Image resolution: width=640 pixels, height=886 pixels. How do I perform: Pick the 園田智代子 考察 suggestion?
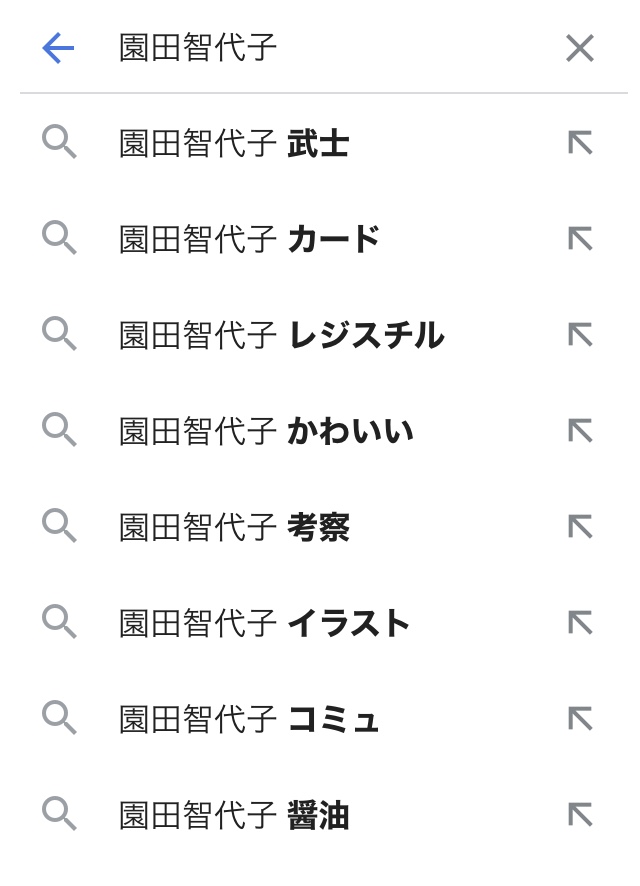click(x=234, y=528)
